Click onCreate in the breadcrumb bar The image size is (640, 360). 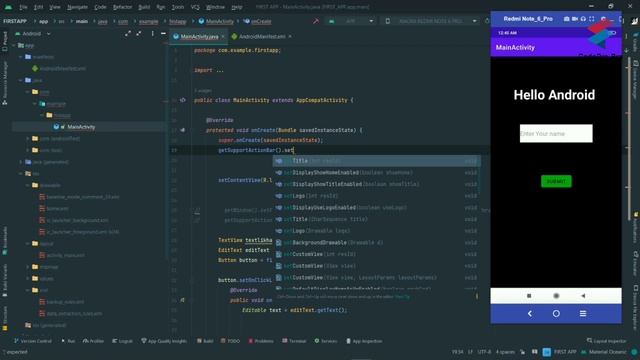258,21
